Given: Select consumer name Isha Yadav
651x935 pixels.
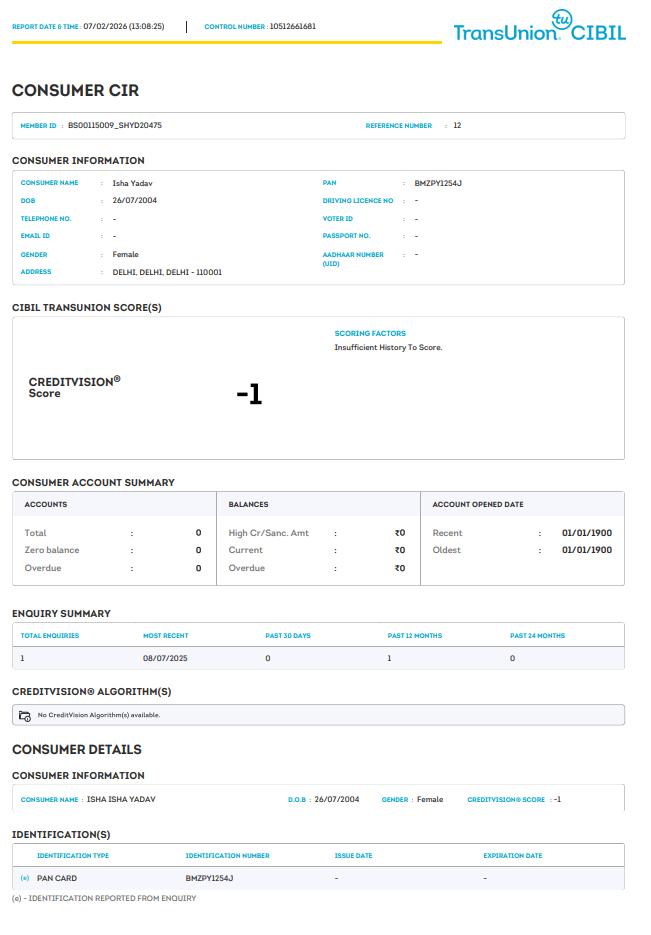Looking at the screenshot, I should point(132,183).
